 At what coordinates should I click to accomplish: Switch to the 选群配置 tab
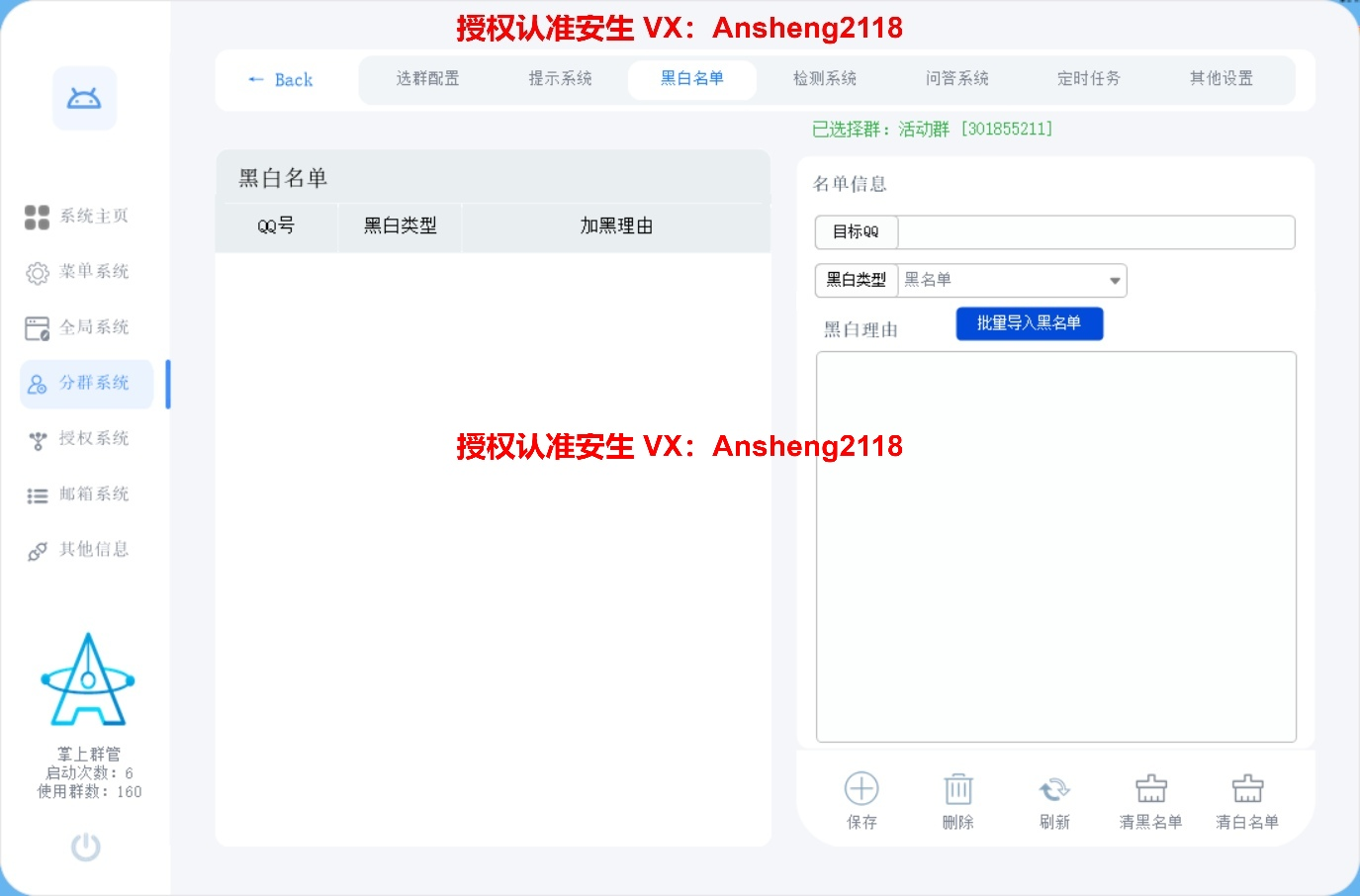point(427,79)
